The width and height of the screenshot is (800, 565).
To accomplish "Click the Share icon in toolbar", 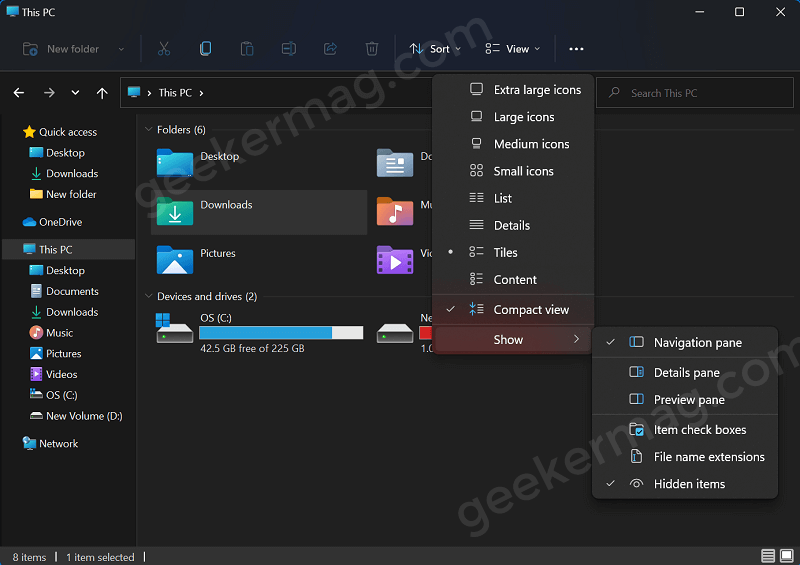I will (x=330, y=49).
